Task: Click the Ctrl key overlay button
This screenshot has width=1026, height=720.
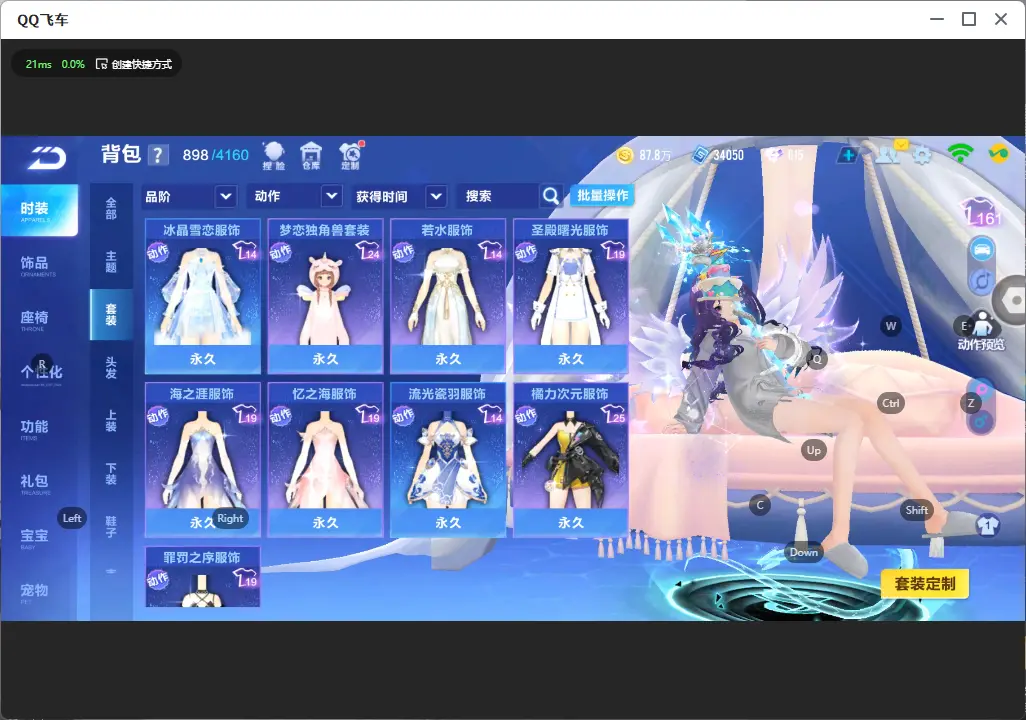Action: (x=891, y=403)
